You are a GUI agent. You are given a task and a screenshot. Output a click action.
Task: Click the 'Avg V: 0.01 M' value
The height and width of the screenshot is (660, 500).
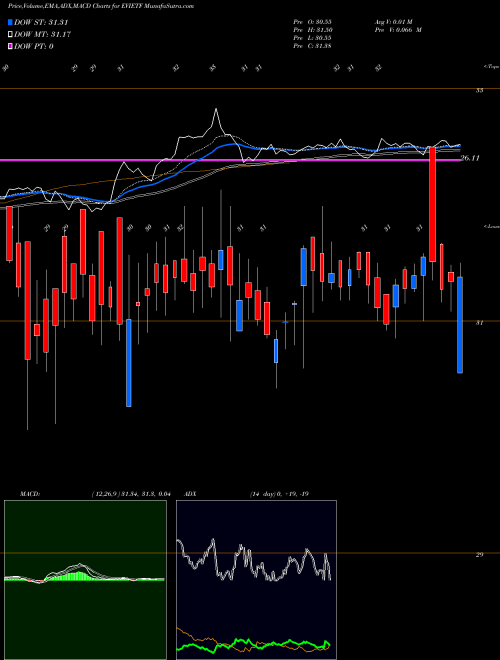394,22
